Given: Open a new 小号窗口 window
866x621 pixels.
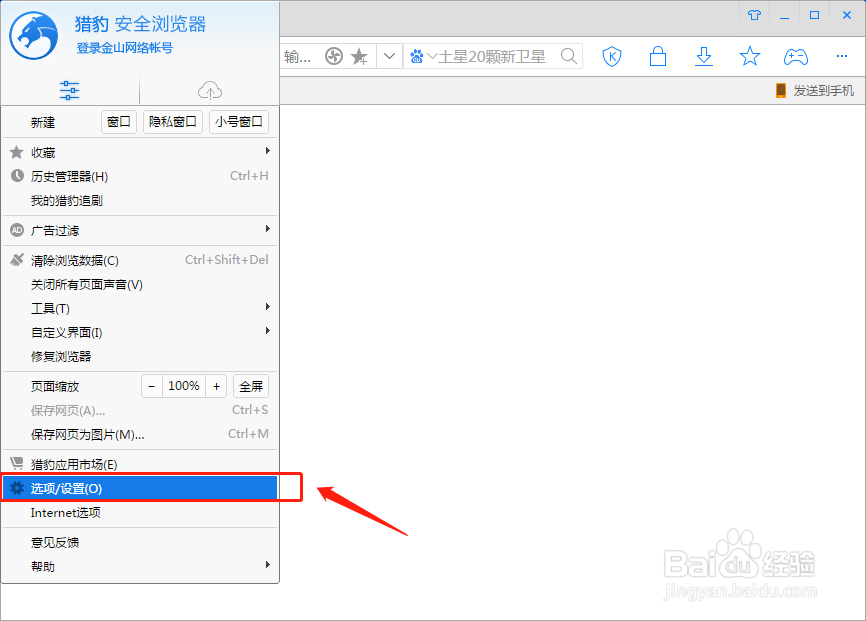Looking at the screenshot, I should tap(239, 122).
